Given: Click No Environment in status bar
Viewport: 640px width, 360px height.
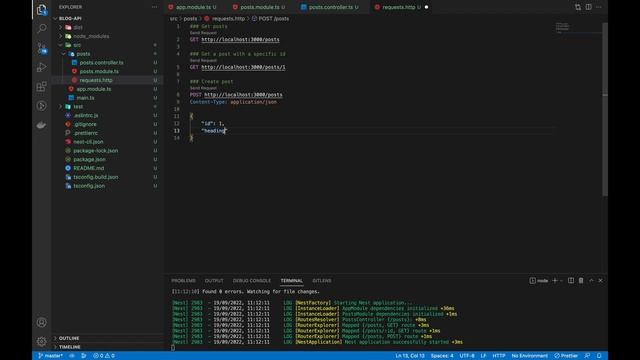Looking at the screenshot, I should tap(529, 356).
